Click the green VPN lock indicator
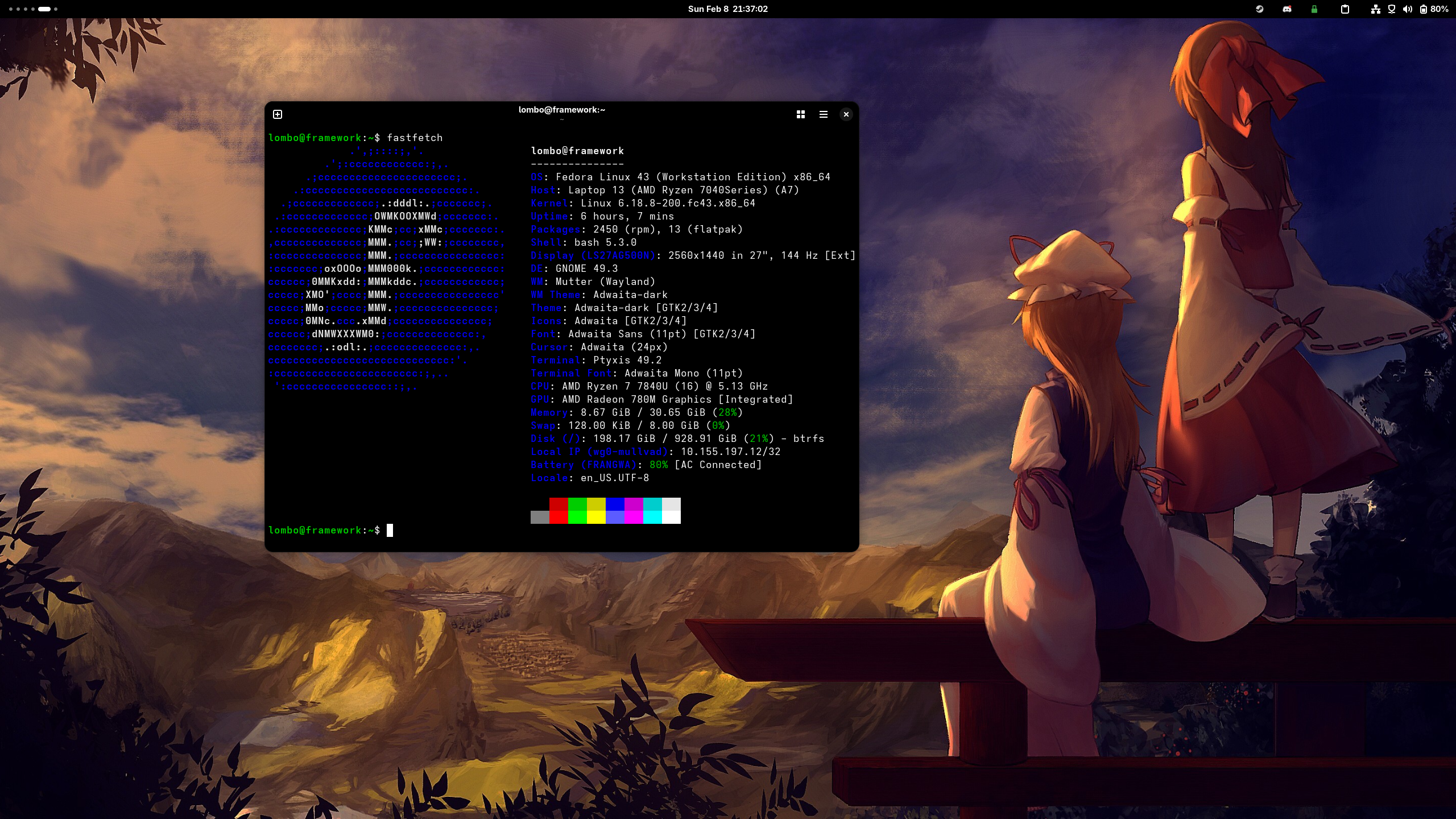 [x=1314, y=9]
